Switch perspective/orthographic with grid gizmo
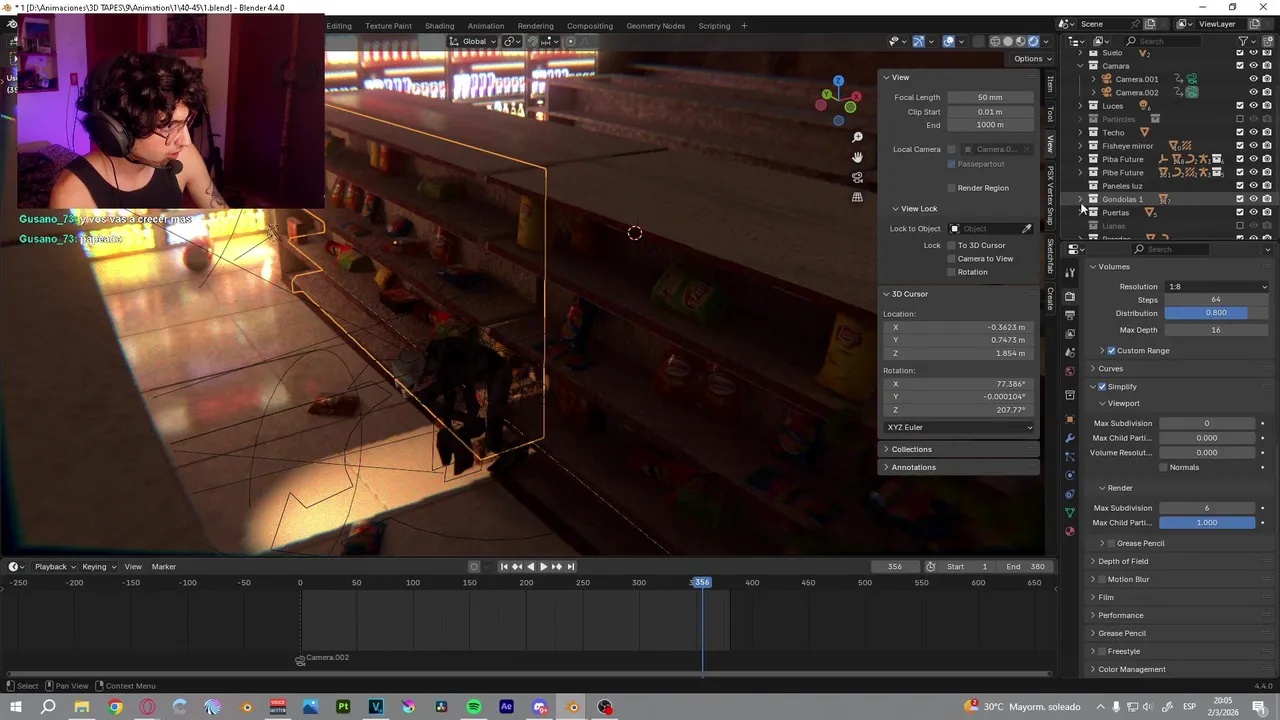The height and width of the screenshot is (720, 1280). pyautogui.click(x=857, y=197)
